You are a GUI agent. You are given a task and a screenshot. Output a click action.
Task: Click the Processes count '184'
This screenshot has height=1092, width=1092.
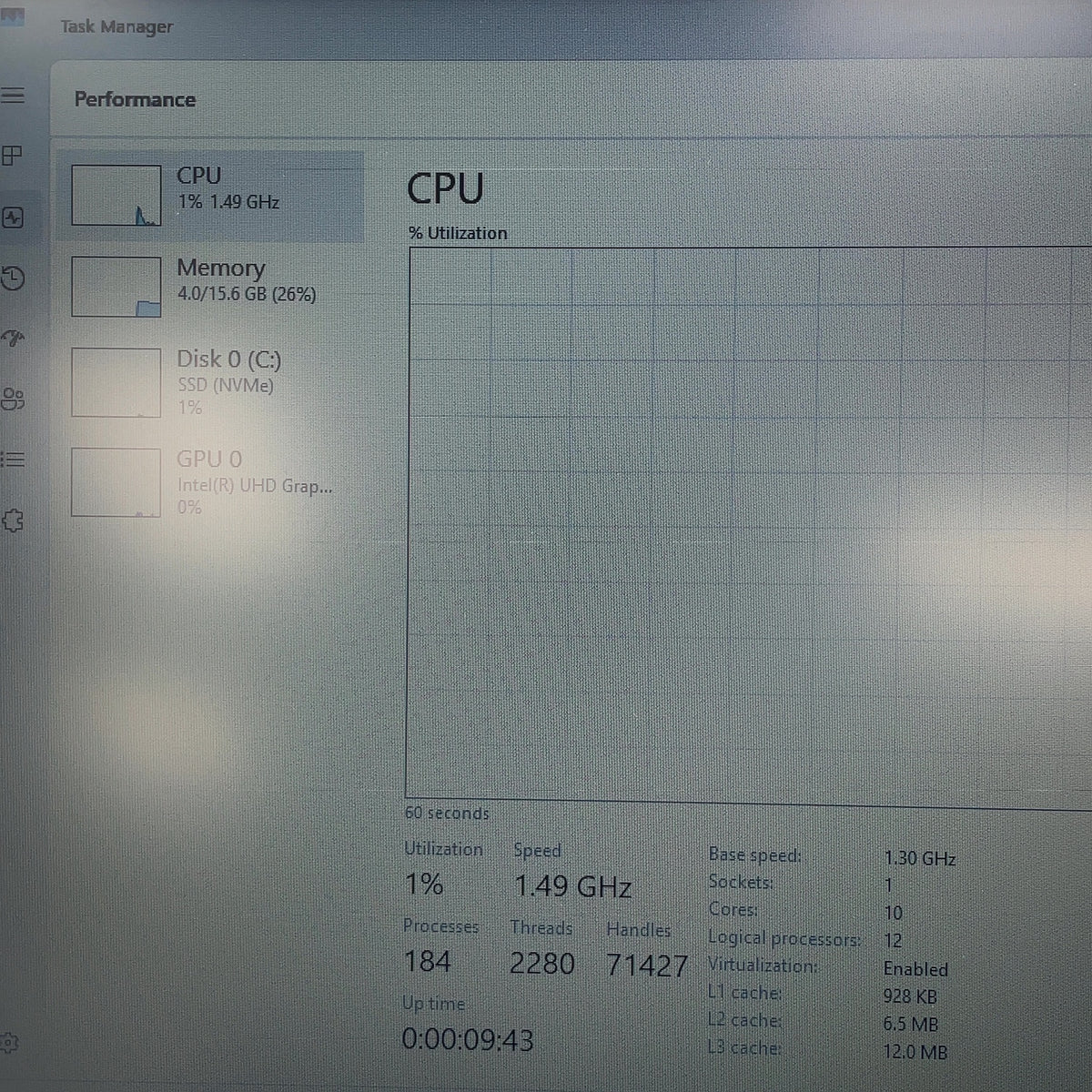pos(427,961)
